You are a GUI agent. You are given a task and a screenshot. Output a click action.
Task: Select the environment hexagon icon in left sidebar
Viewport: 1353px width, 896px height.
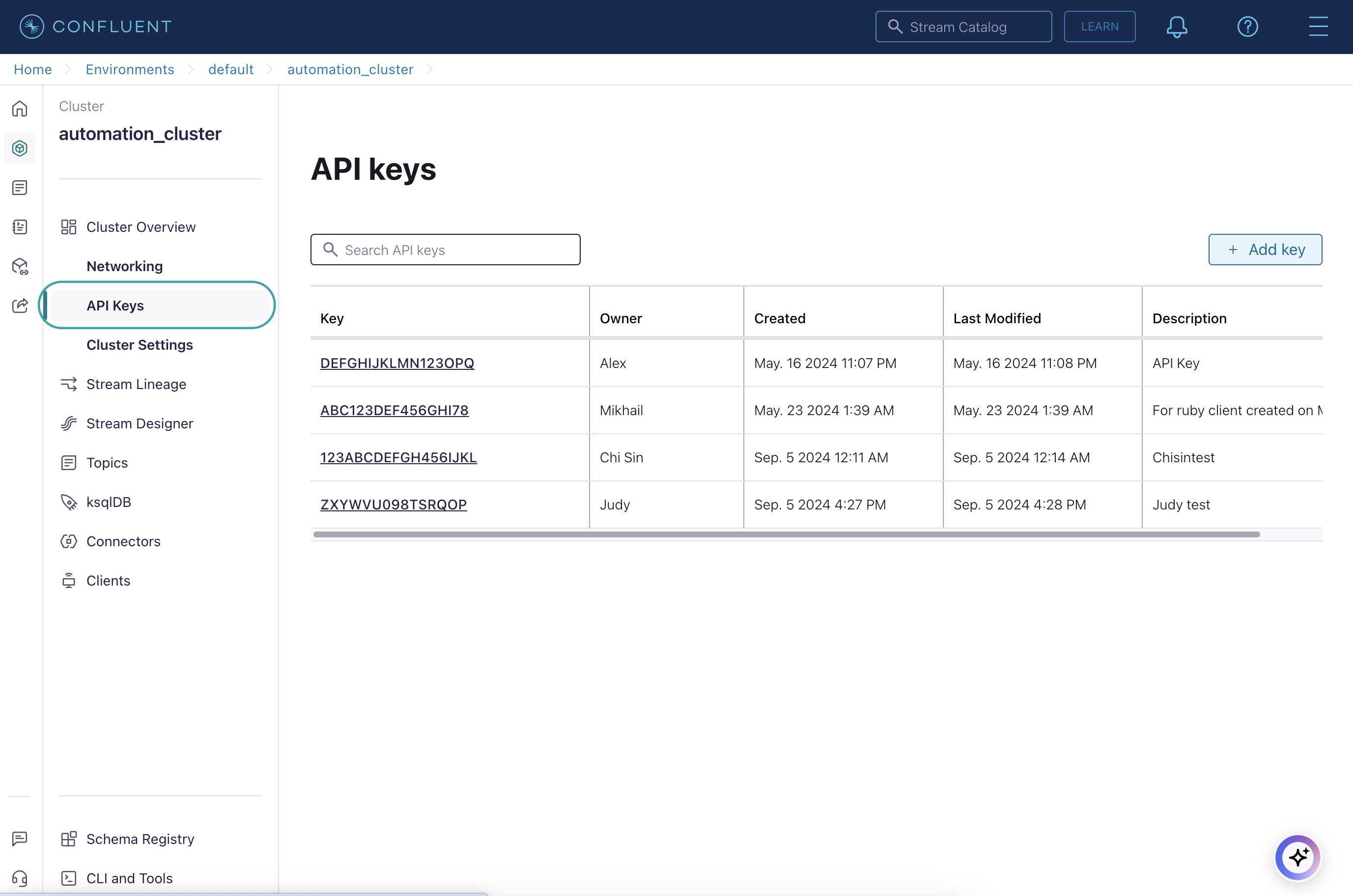[x=20, y=148]
